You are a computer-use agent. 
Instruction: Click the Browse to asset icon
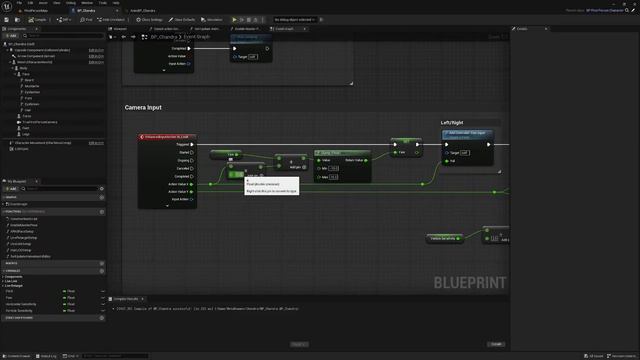tap(17, 20)
